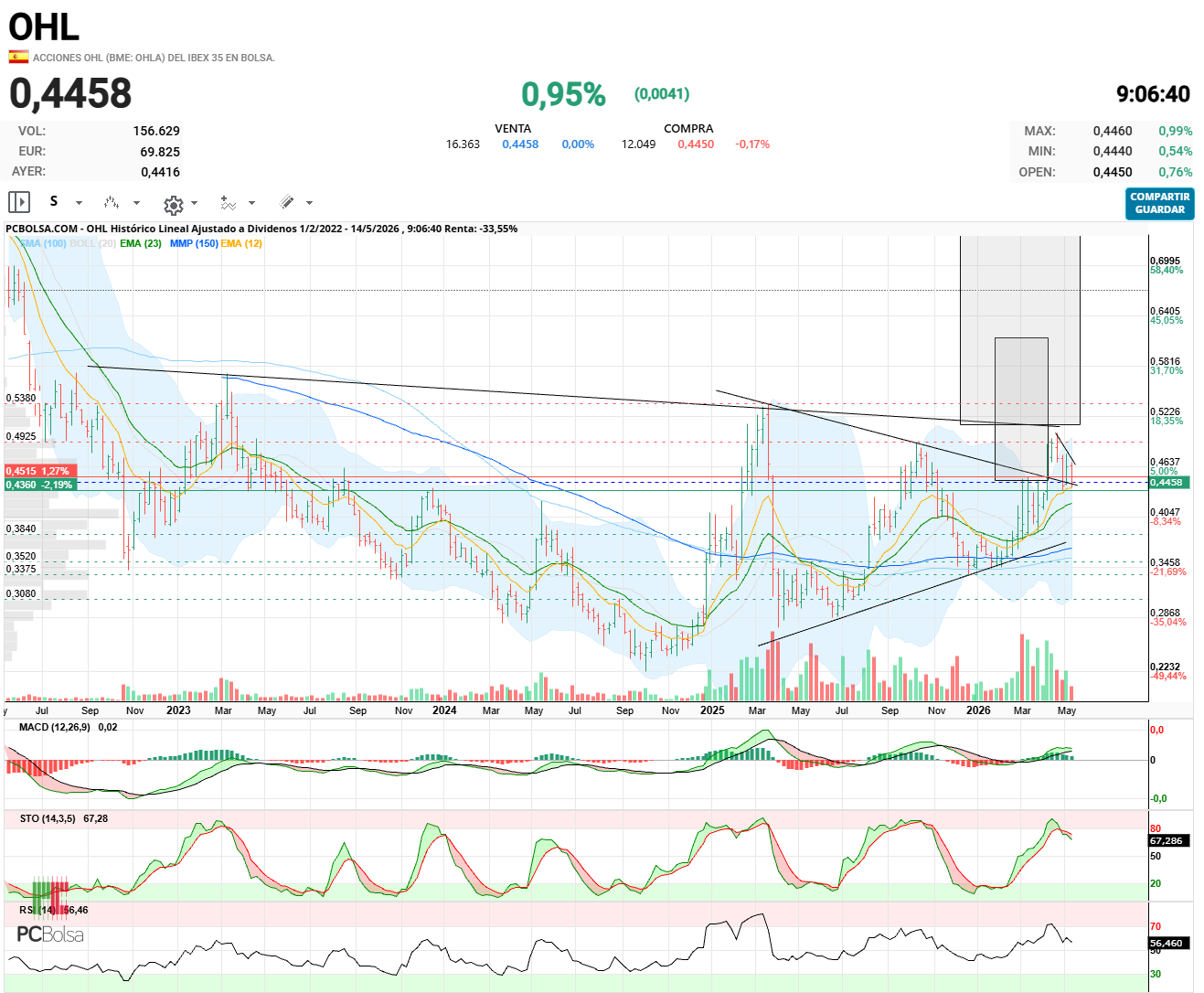
Task: Select the pencil drawing tool icon
Action: pos(286,202)
